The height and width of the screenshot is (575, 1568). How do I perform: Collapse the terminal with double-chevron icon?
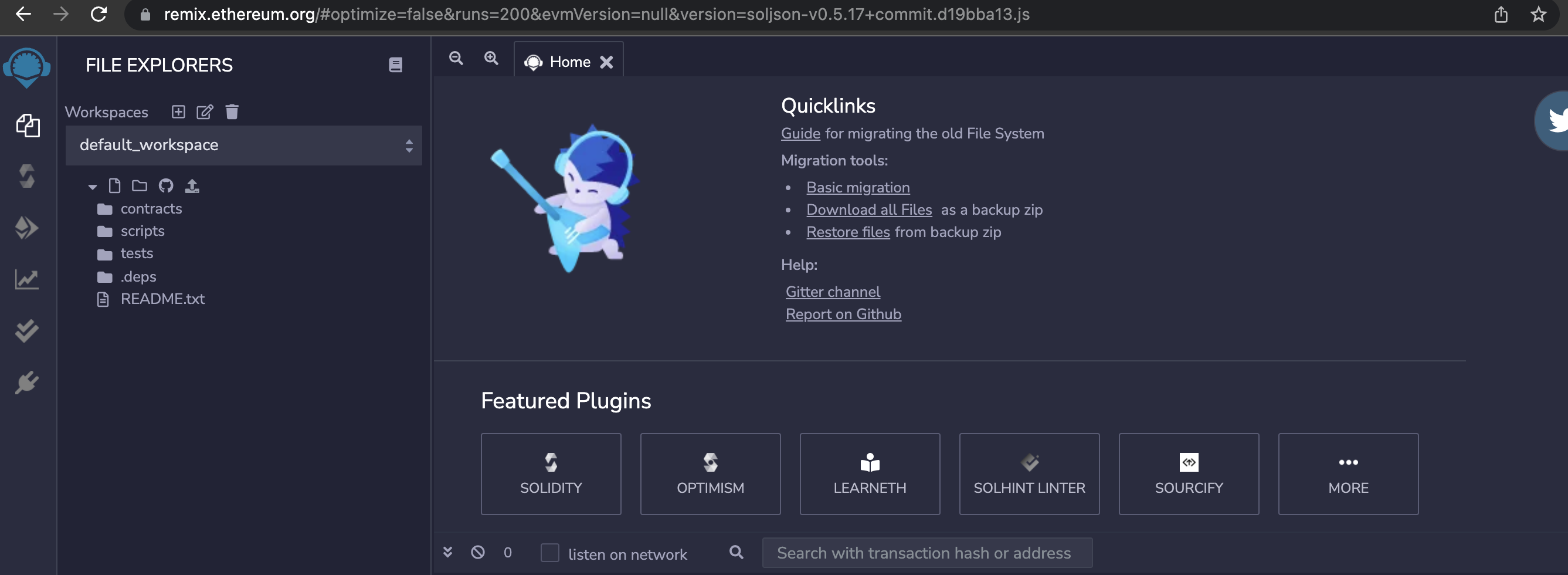448,552
